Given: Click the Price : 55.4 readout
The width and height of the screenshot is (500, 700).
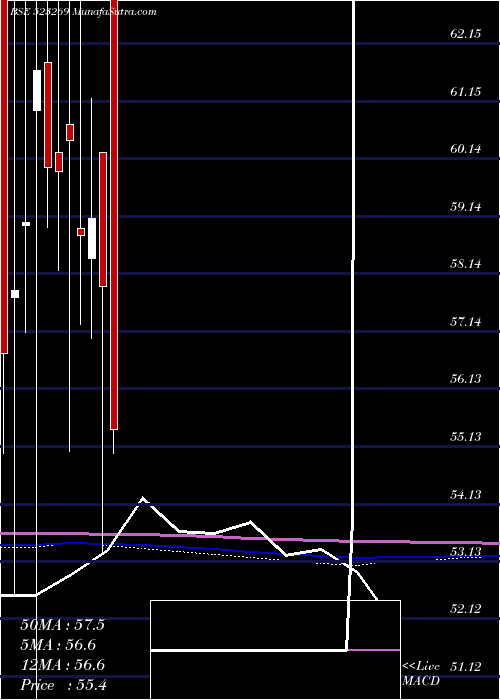Looking at the screenshot, I should (63, 685).
